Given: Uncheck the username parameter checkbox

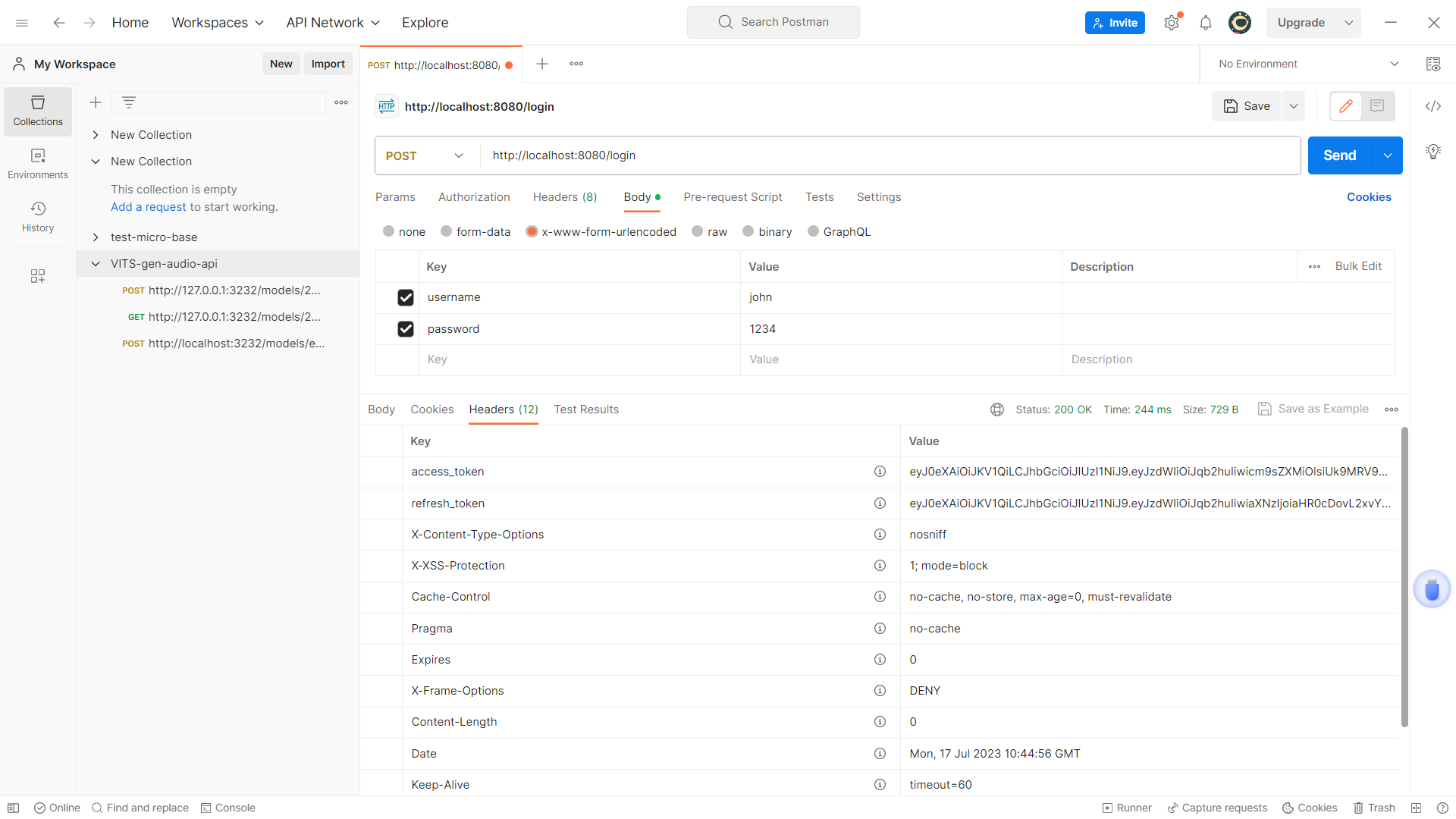Looking at the screenshot, I should [406, 297].
